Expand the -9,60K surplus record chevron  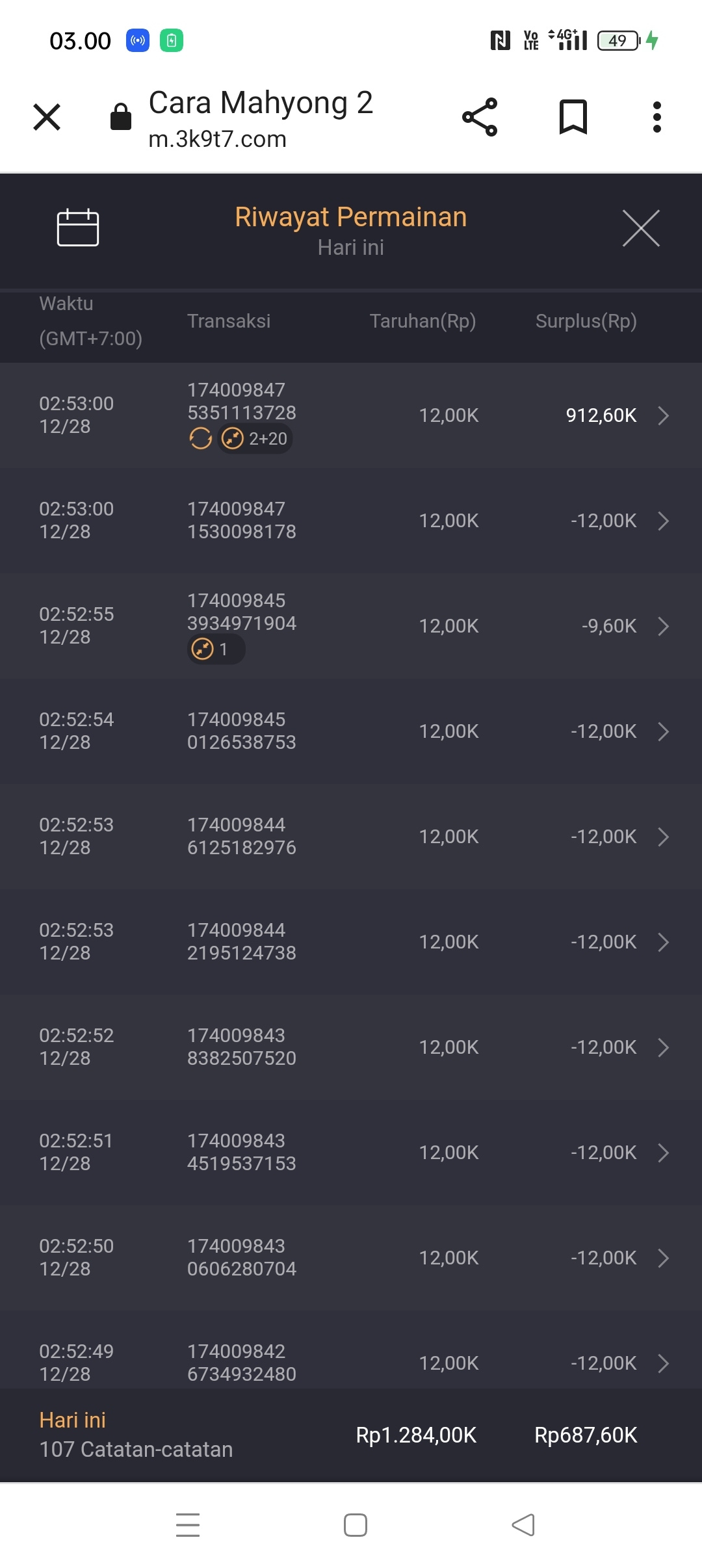click(663, 626)
